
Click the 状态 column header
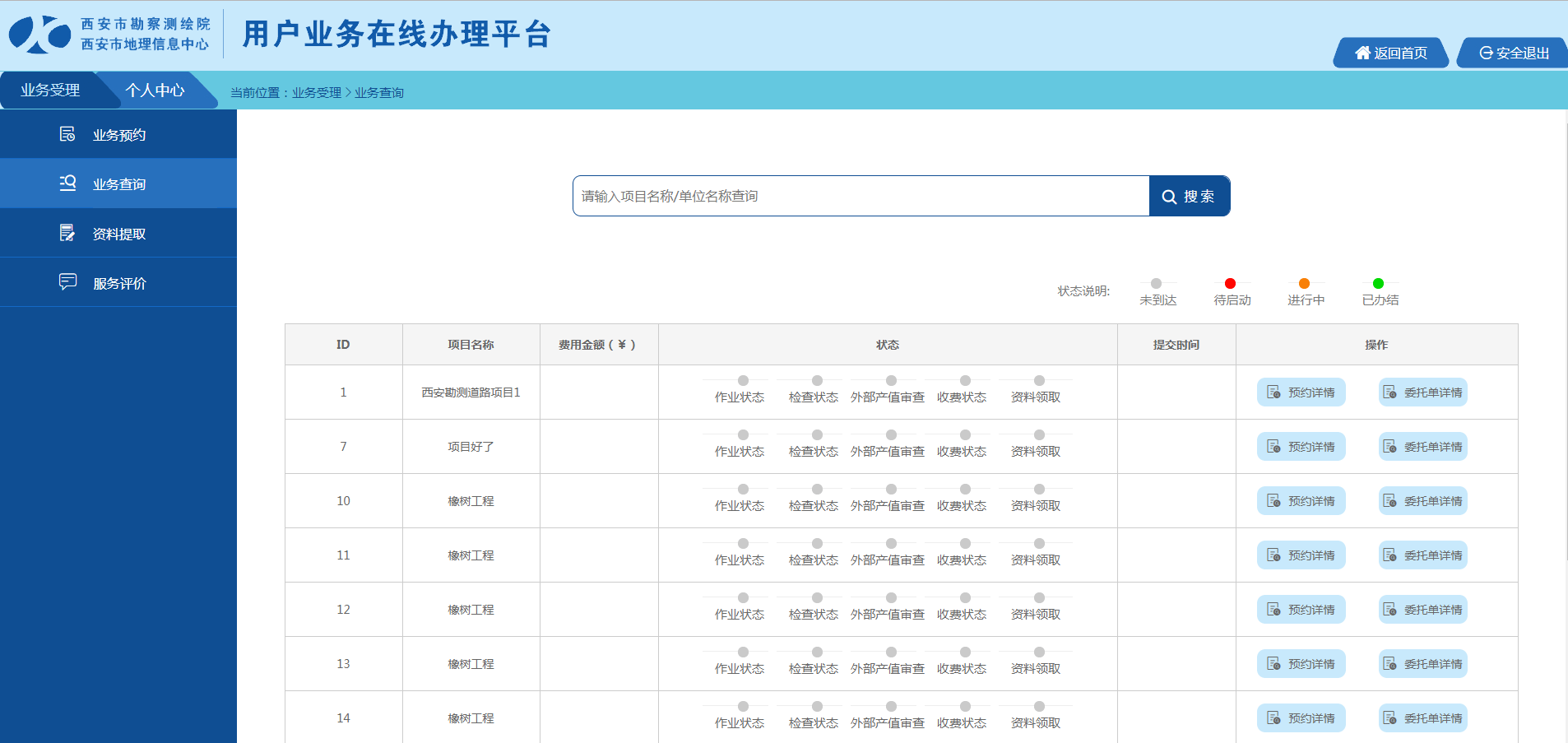tap(888, 345)
